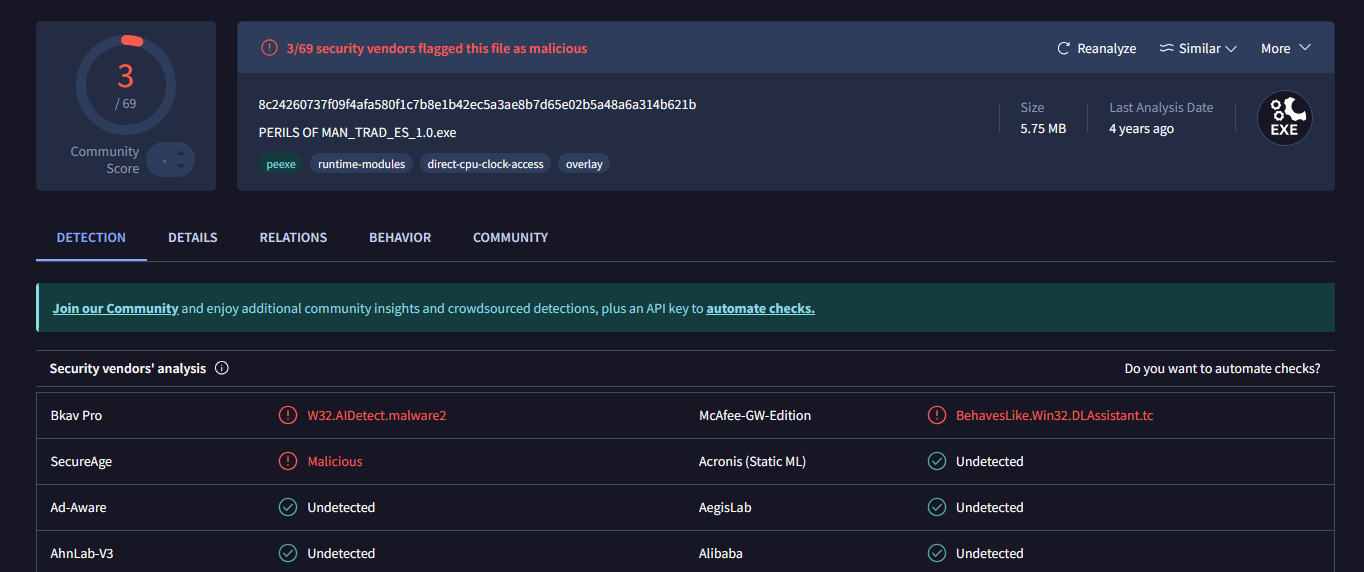Click the file hash 8c24260737f09f4a…

477,105
